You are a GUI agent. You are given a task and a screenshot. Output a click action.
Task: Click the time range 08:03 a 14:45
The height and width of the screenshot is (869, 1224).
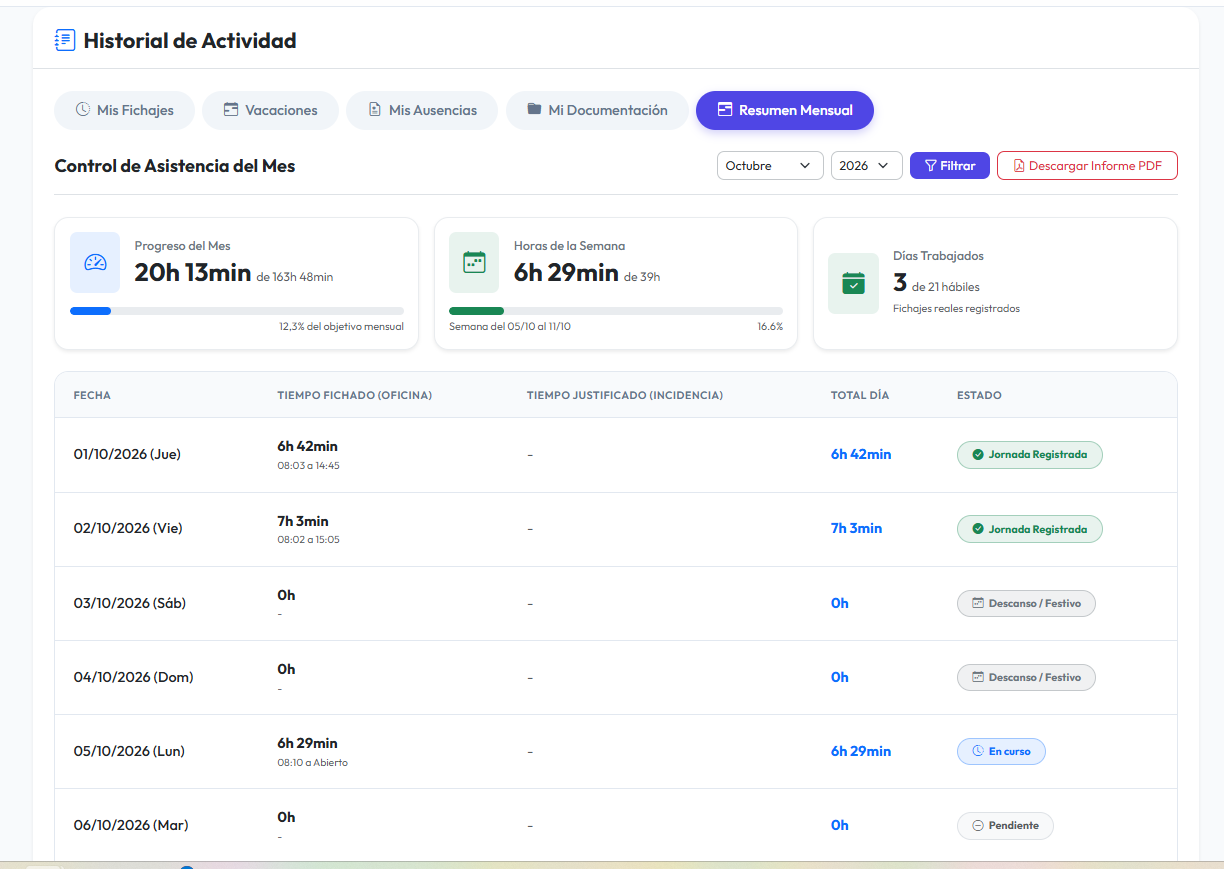pyautogui.click(x=309, y=465)
